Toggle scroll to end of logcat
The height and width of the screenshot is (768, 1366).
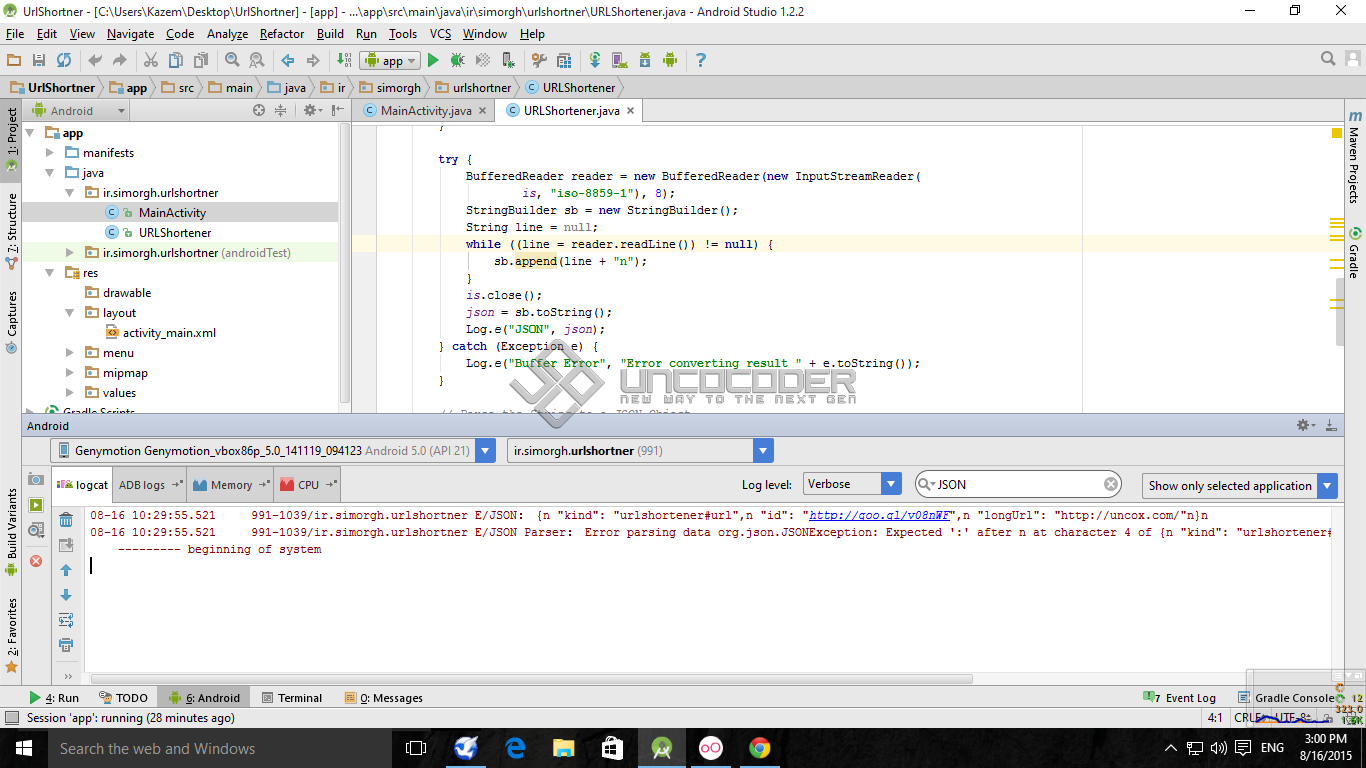[x=66, y=545]
